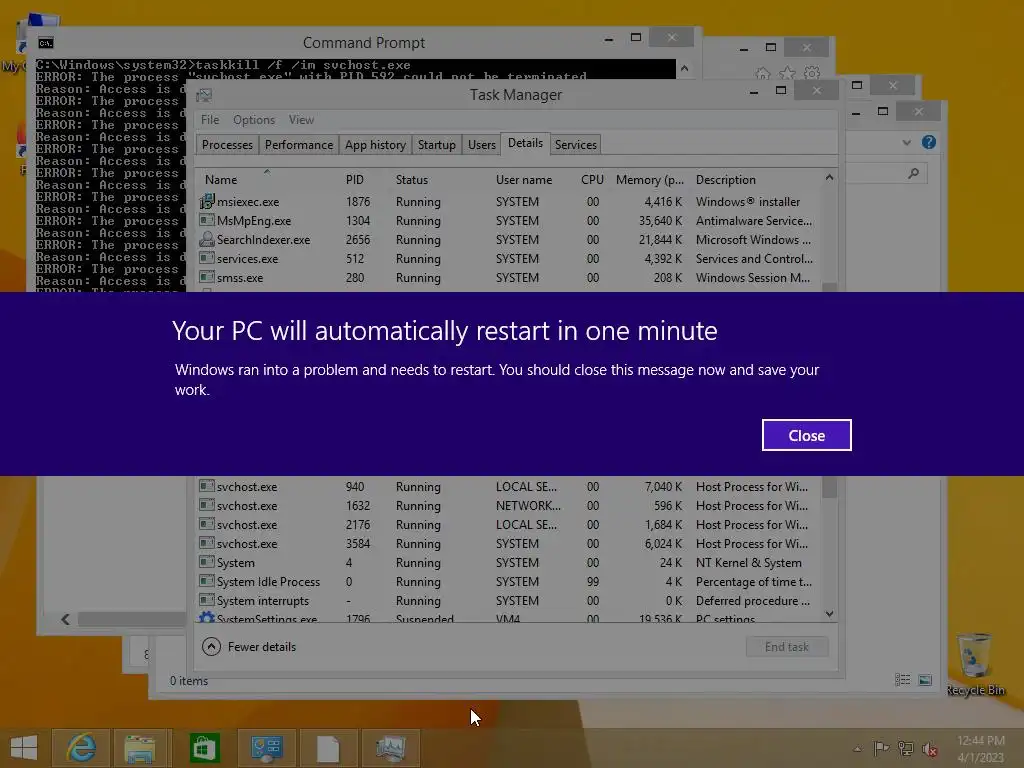The width and height of the screenshot is (1024, 768).
Task: Open the Task Manager File menu
Action: coord(210,120)
